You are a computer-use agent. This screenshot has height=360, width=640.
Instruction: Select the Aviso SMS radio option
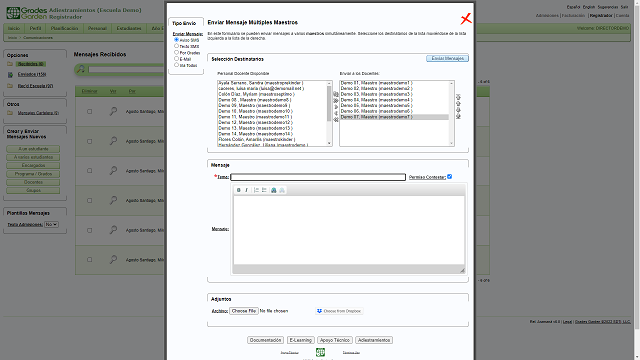point(176,40)
